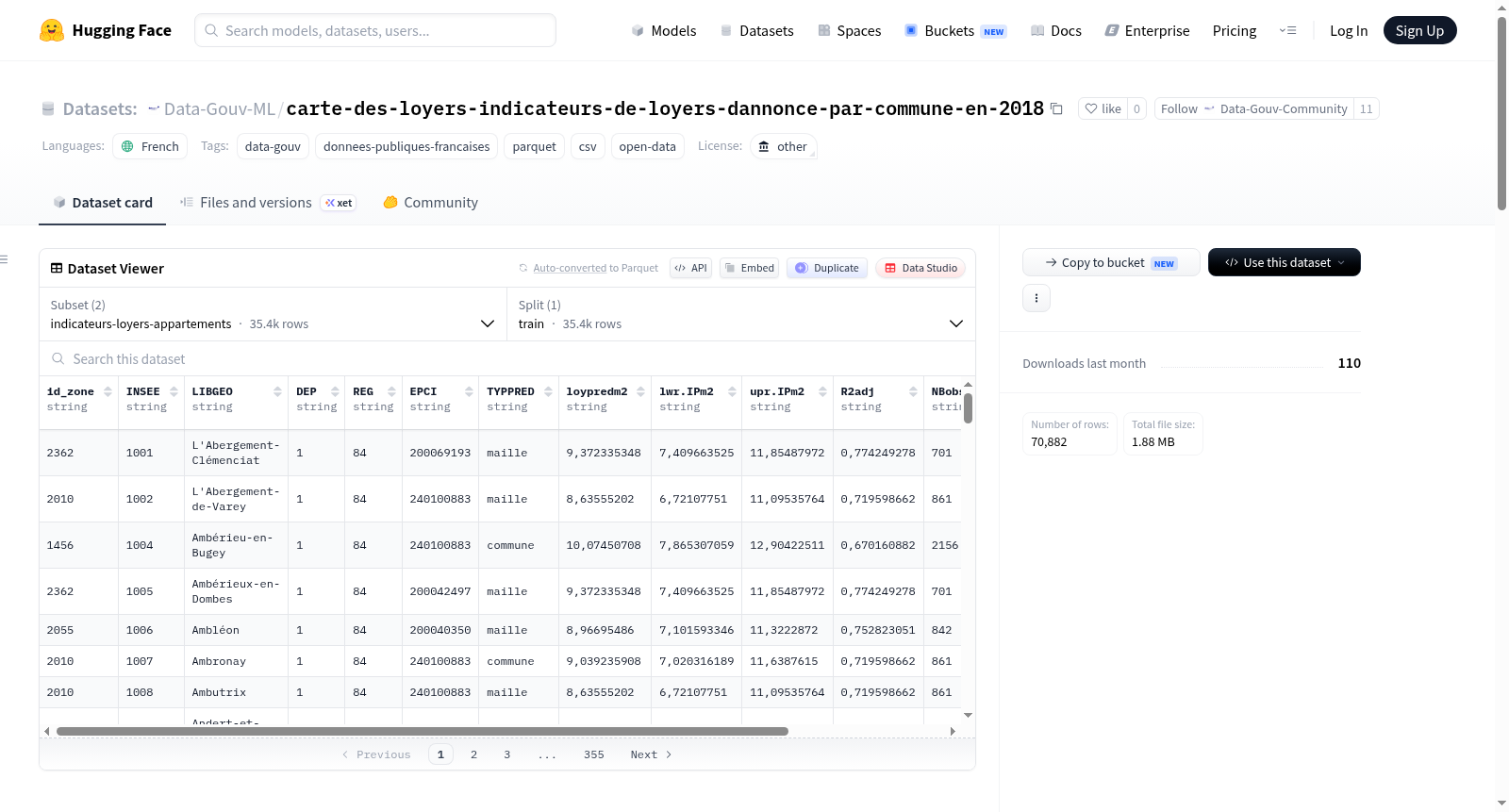Open the Dataset card tab
The width and height of the screenshot is (1509, 812).
click(102, 203)
